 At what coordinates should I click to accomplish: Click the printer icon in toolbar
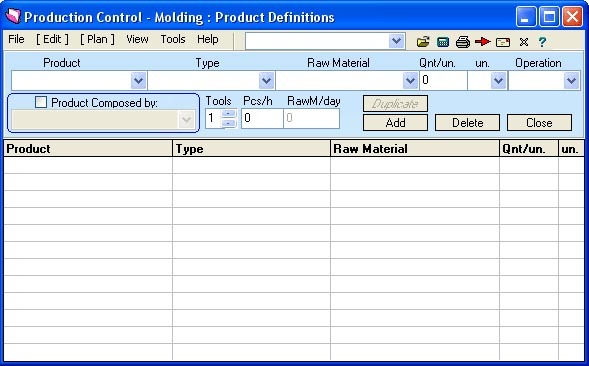[x=463, y=42]
